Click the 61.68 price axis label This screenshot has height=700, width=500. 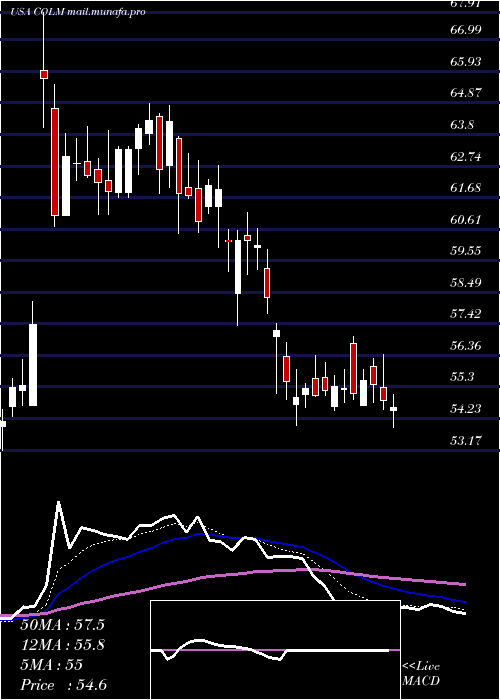pyautogui.click(x=466, y=188)
